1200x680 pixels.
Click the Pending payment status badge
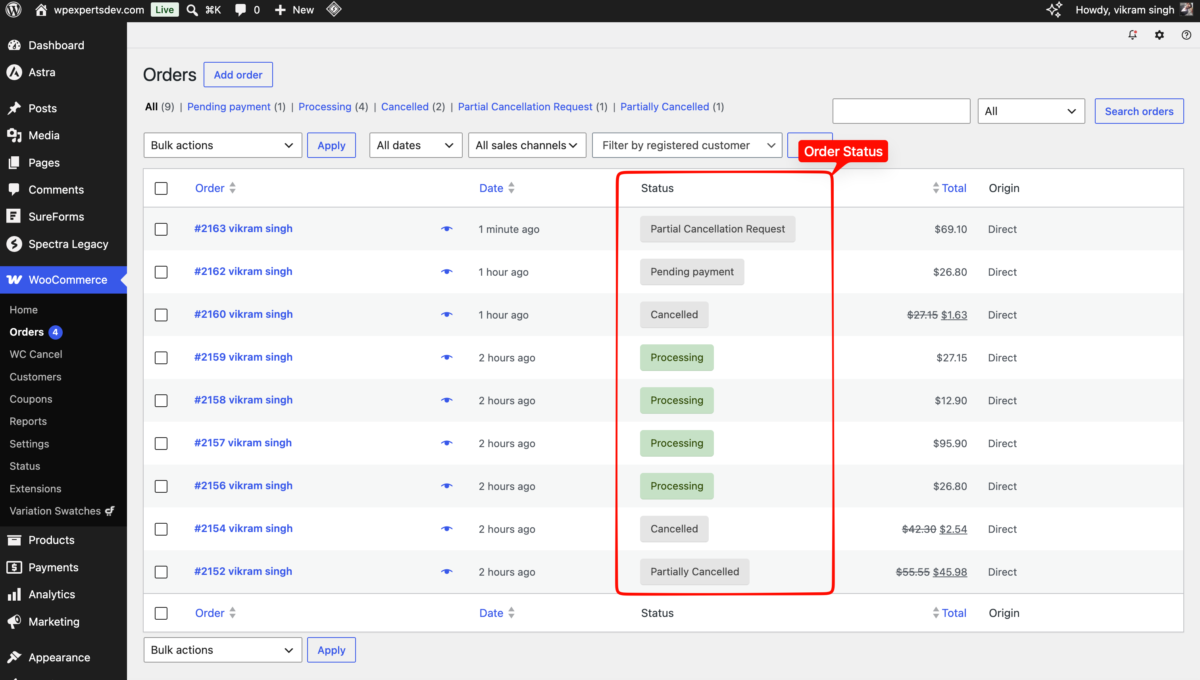point(692,272)
